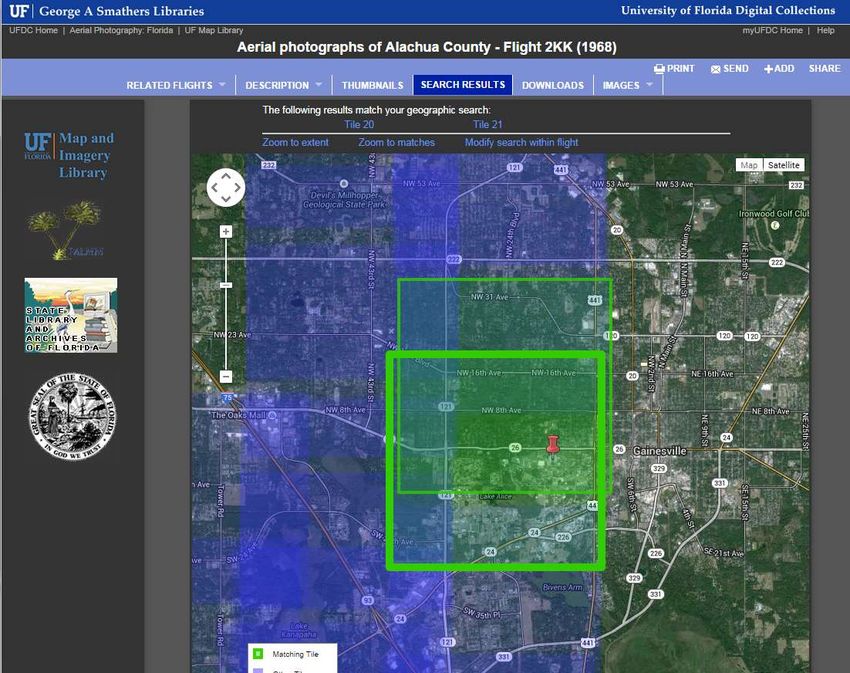Click the PALMM palm trees logo
Viewport: 850px width, 673px height.
66,230
